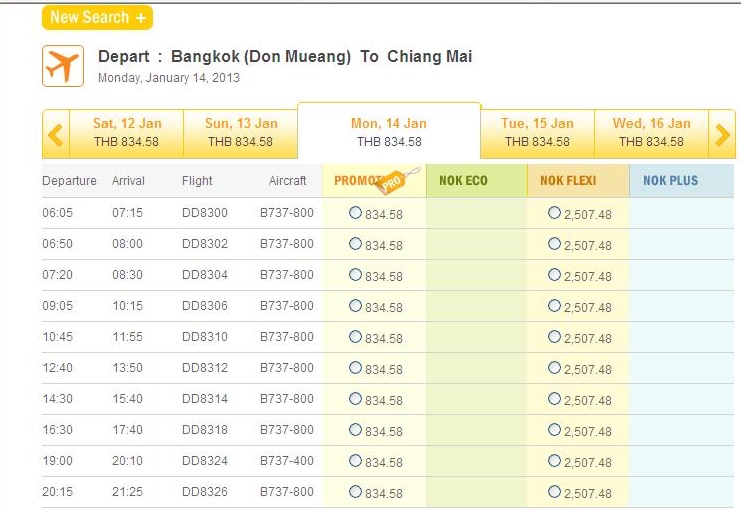Open the Wed, 16 Jan date tab
Viewport: 741px width, 508px height.
pyautogui.click(x=651, y=134)
